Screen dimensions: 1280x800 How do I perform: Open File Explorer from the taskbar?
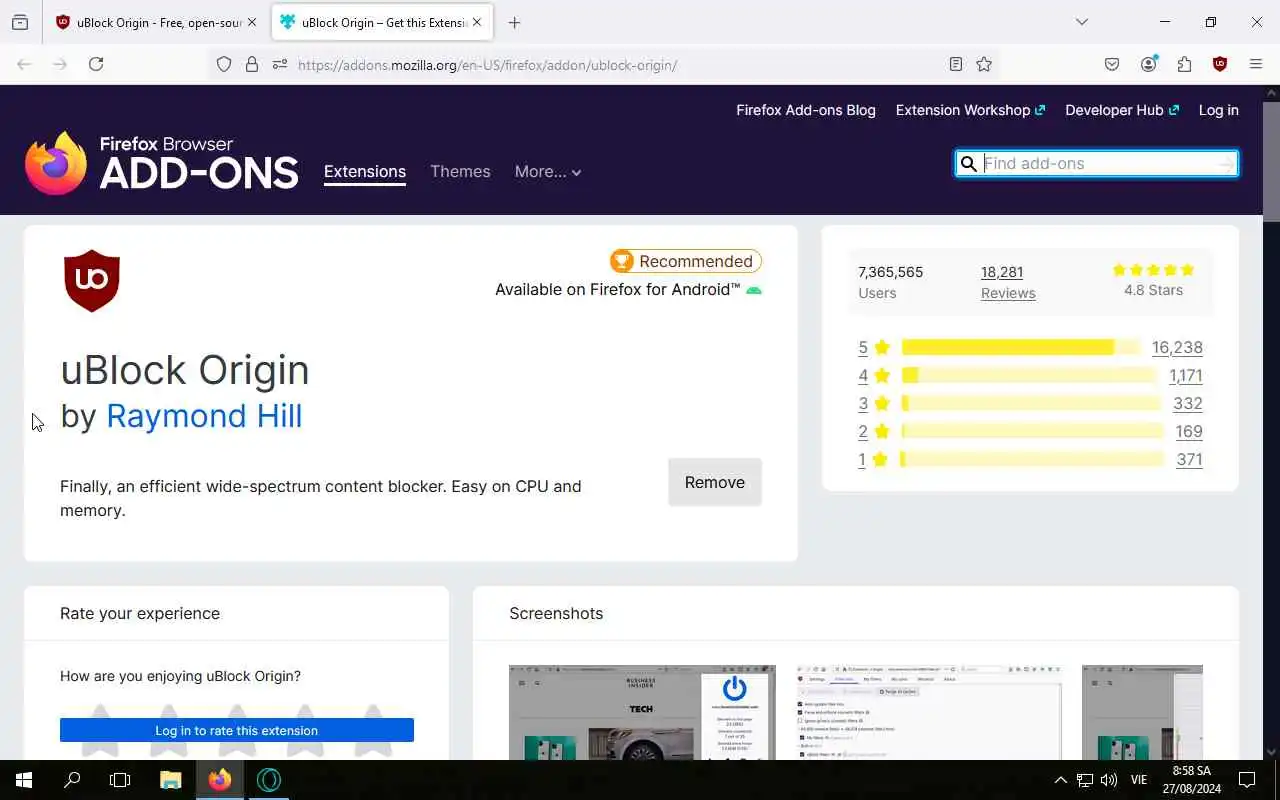171,780
